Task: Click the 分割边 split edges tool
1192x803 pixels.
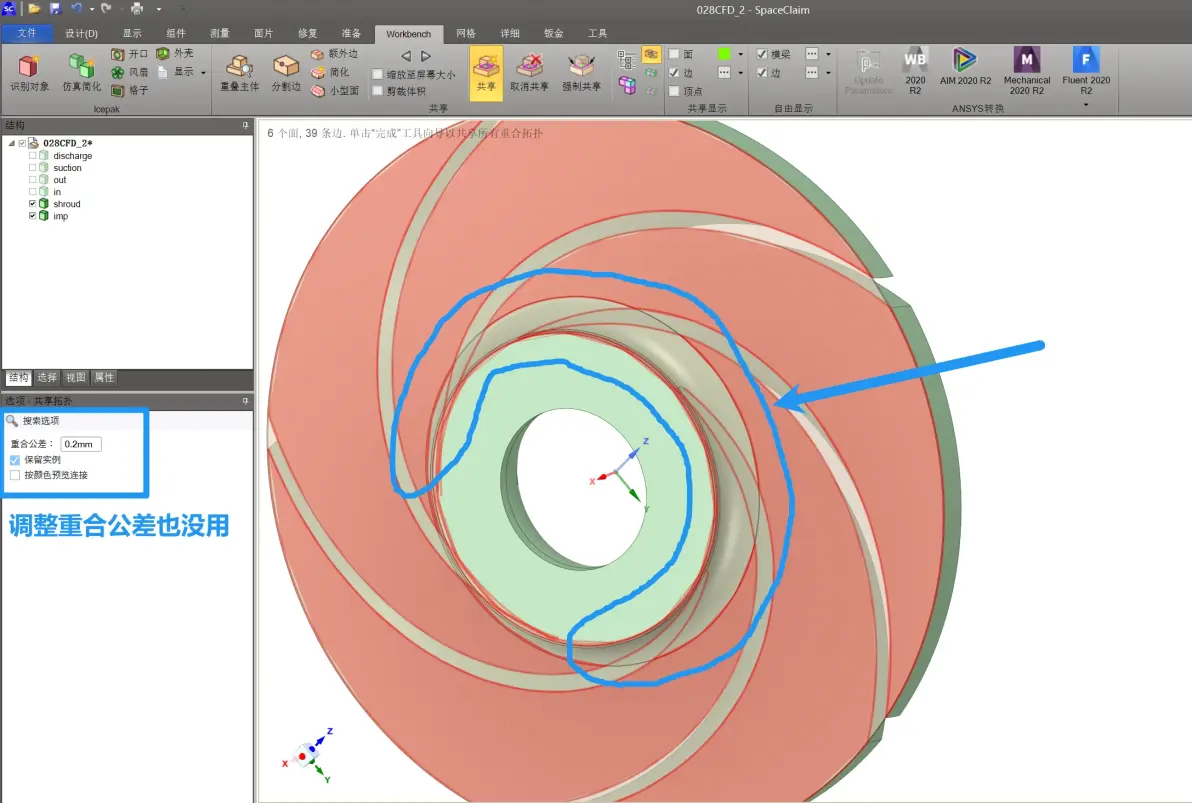Action: (x=286, y=73)
